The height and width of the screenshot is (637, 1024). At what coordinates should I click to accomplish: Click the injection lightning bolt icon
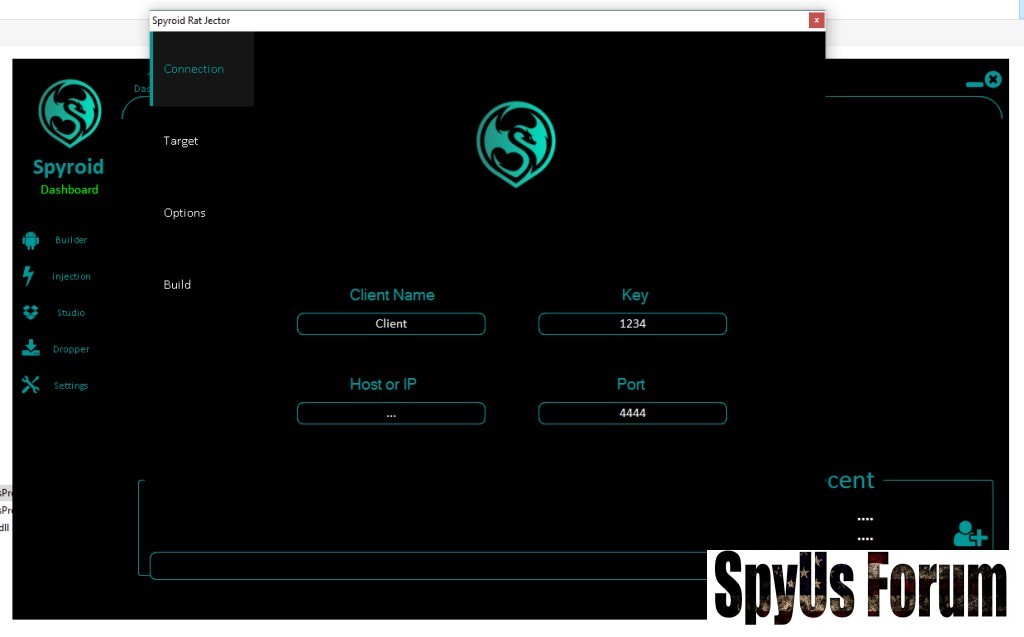pos(29,277)
